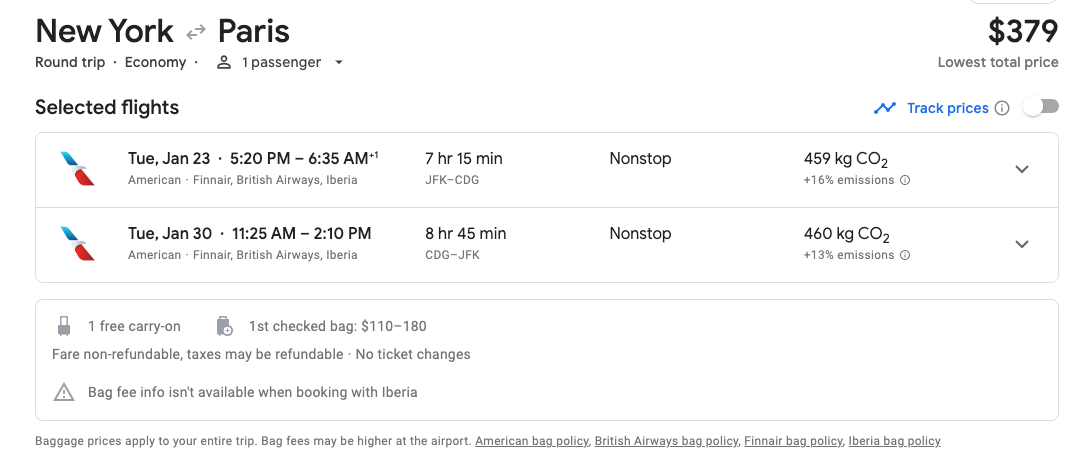Enable the Track prices toggle
Image resolution: width=1084 pixels, height=460 pixels.
1040,108
